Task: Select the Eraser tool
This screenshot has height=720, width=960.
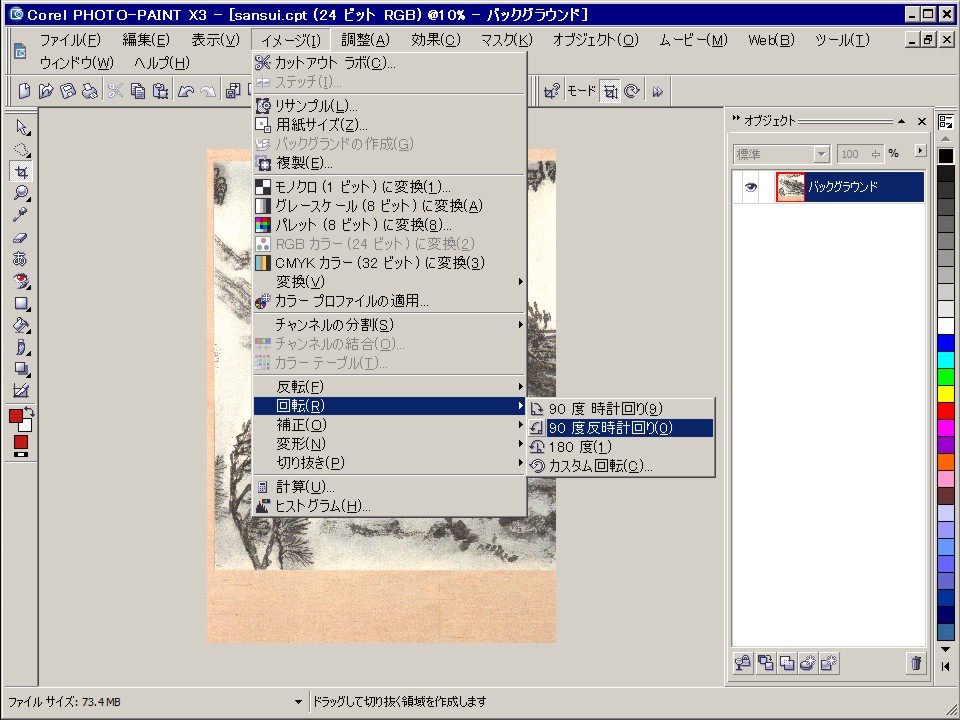Action: pyautogui.click(x=21, y=238)
